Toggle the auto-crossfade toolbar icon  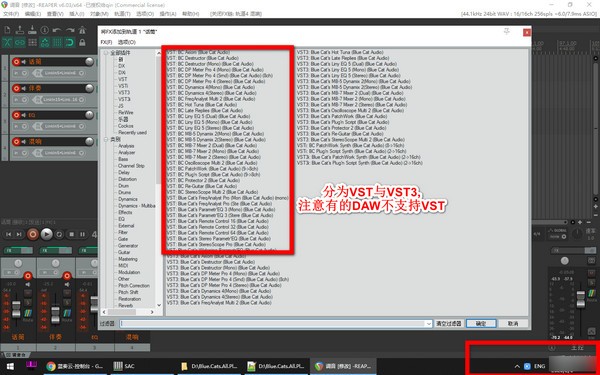coord(7,42)
